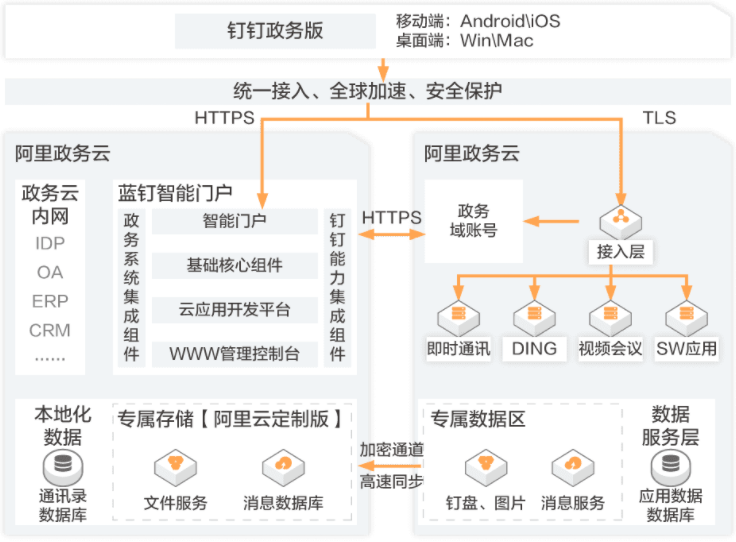Click the 文件服务 label

click(176, 503)
